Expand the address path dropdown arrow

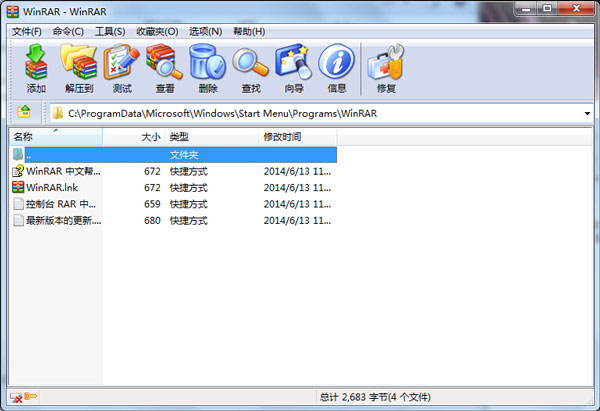pos(587,114)
